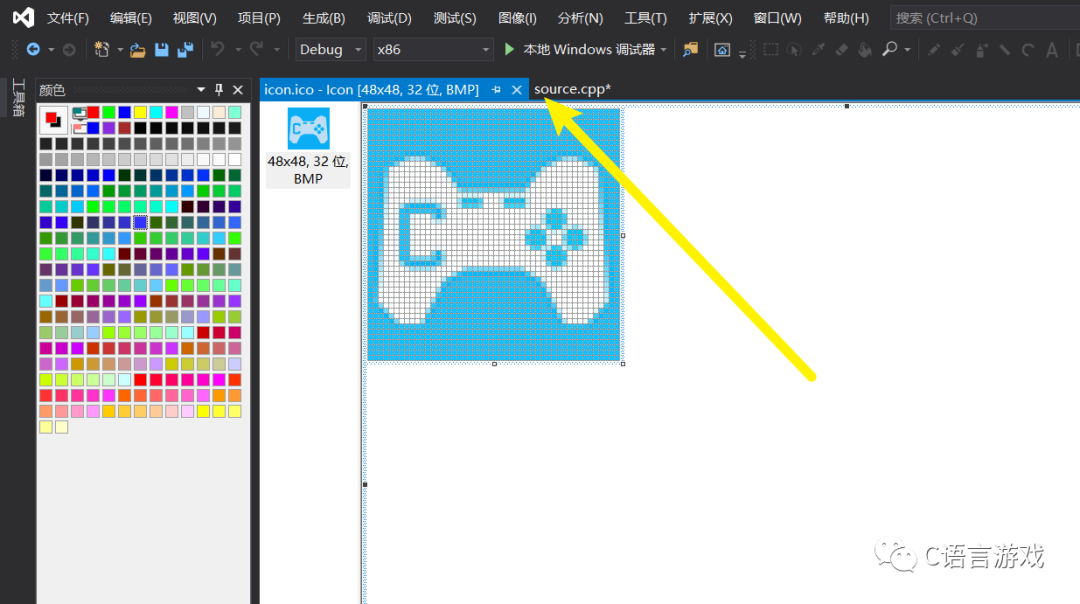Pick the yellow swatch in top palette row

(x=141, y=112)
